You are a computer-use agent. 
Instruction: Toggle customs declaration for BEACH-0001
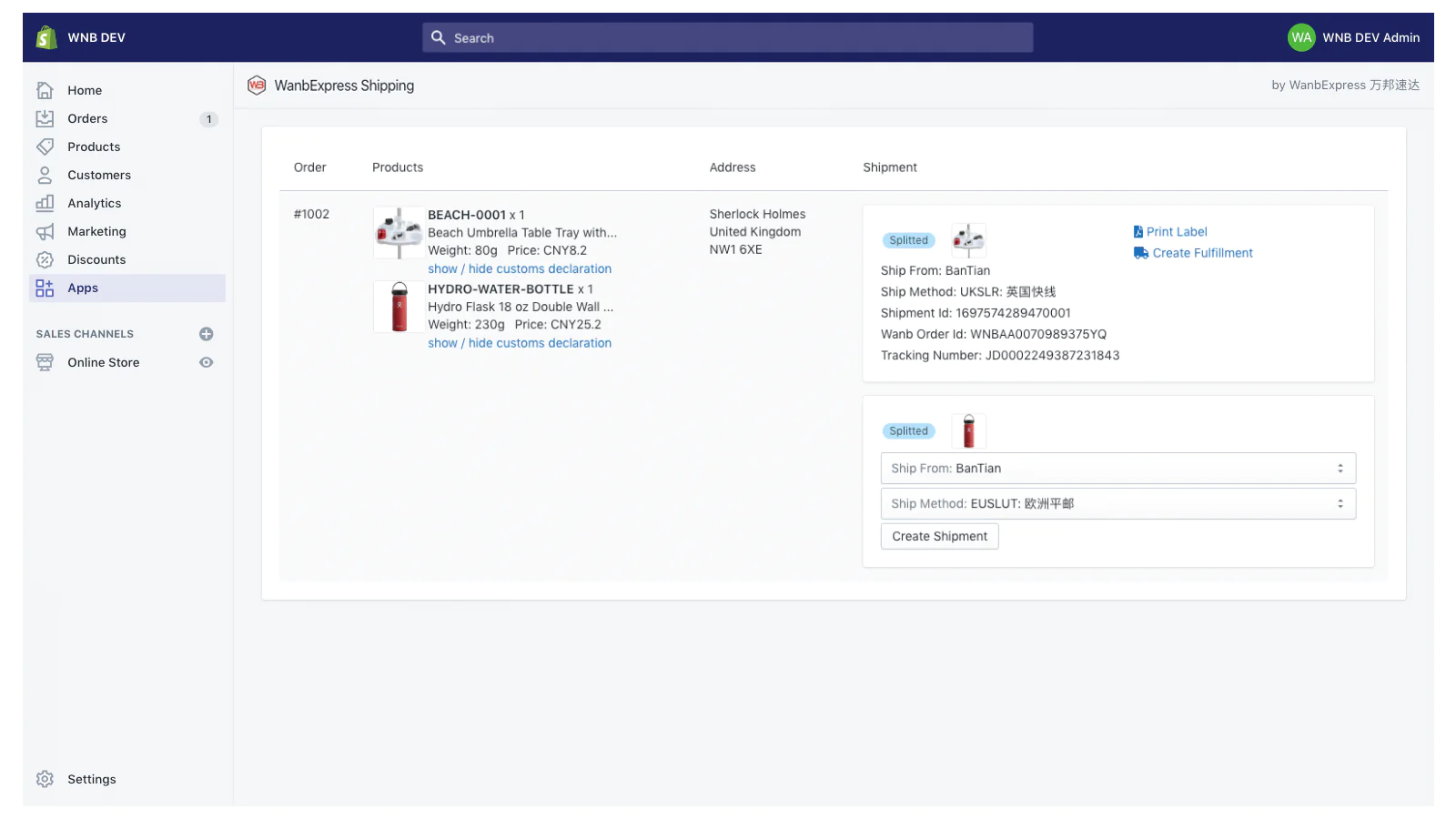pos(520,268)
